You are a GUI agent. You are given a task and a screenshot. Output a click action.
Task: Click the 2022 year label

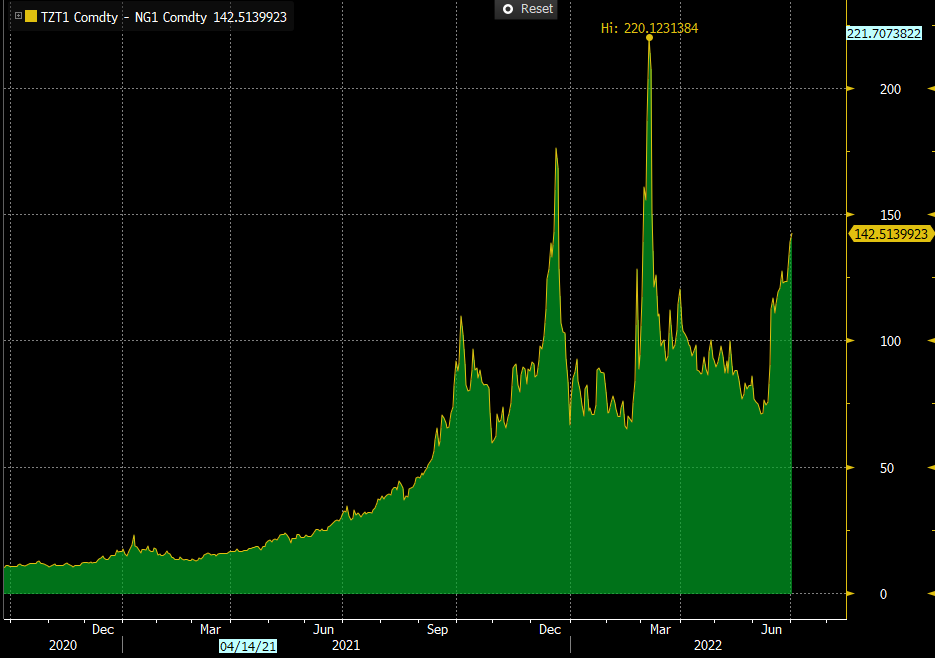[x=708, y=645]
